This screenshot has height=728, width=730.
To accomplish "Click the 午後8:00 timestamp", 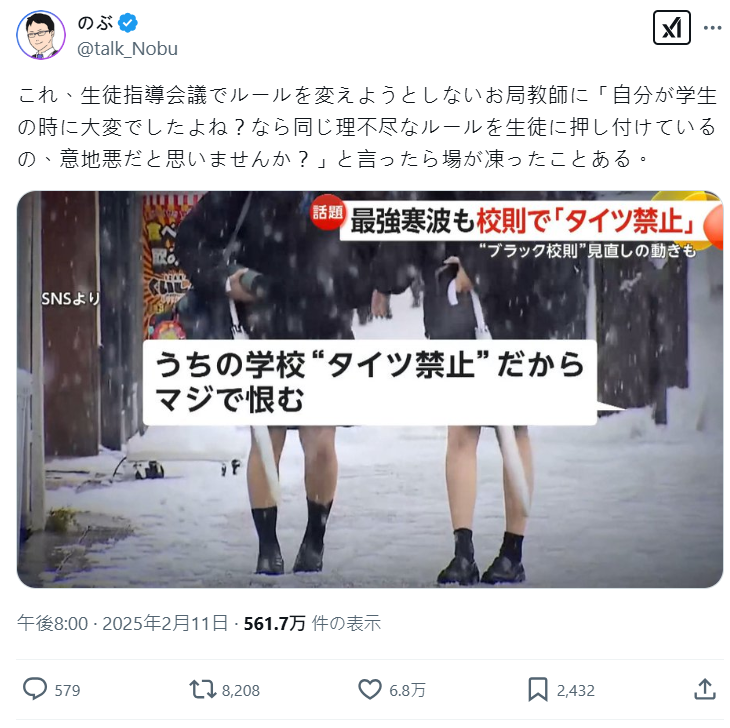I will click(x=53, y=623).
